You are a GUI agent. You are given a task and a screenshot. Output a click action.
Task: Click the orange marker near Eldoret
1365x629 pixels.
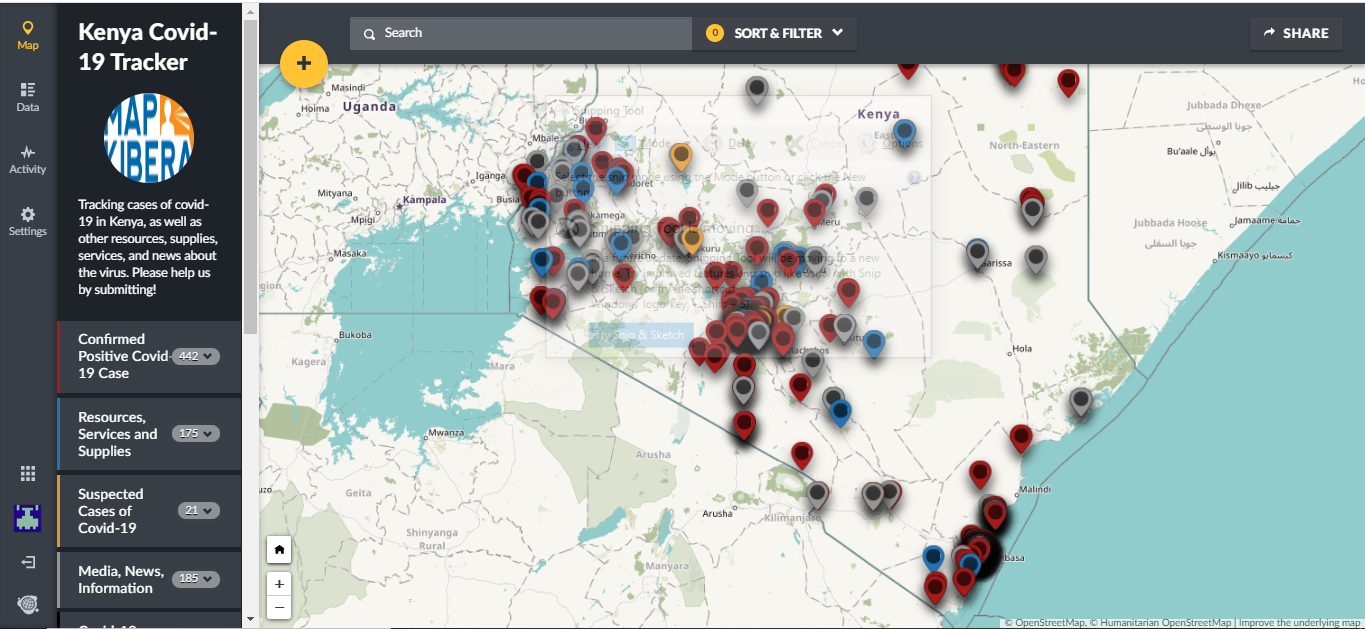pyautogui.click(x=681, y=156)
